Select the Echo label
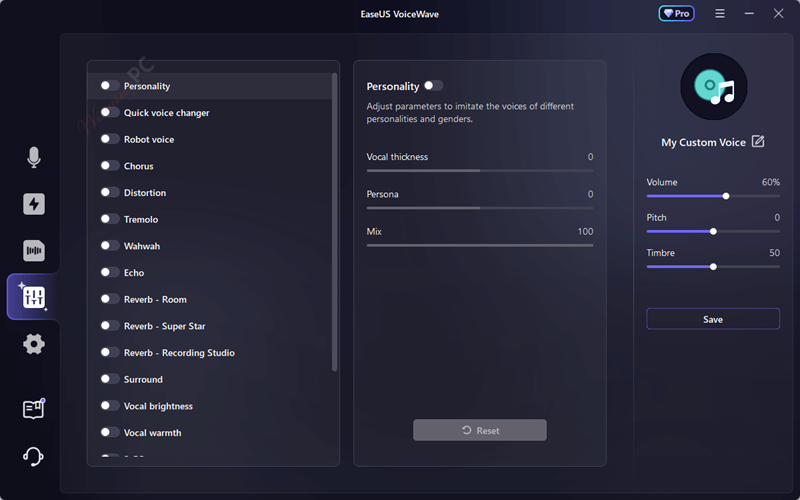The height and width of the screenshot is (500, 800). 134,272
